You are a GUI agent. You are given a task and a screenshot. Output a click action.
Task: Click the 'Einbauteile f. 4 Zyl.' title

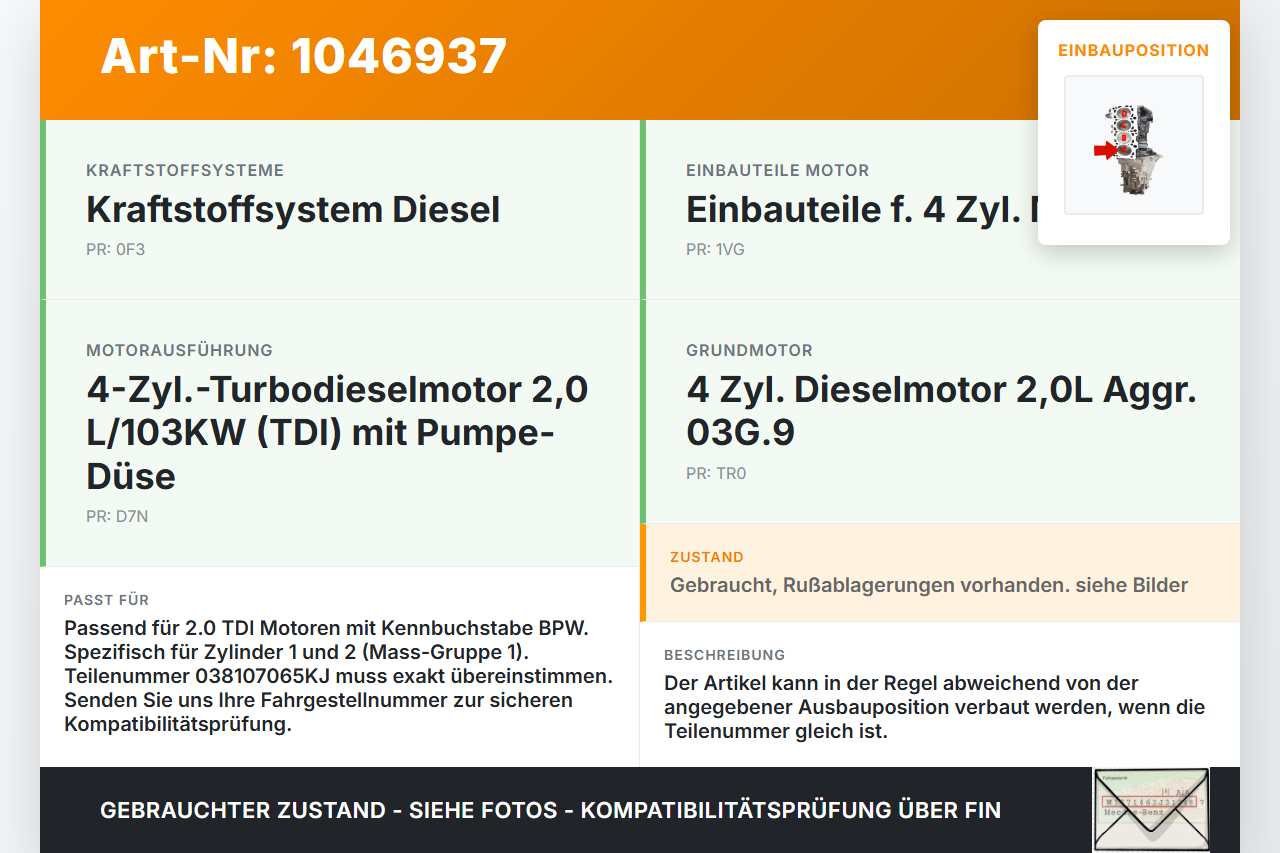[862, 209]
